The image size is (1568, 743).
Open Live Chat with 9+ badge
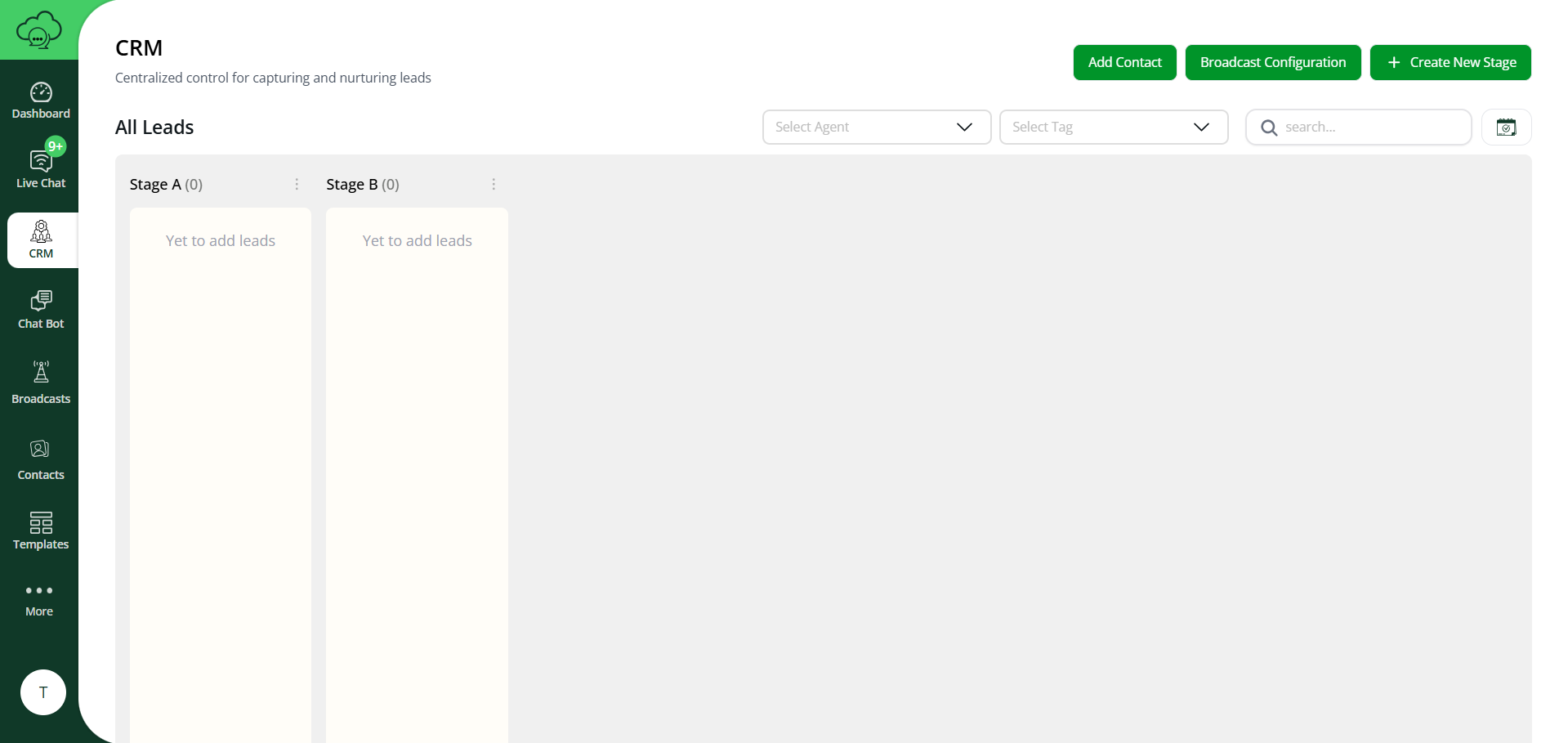(x=41, y=169)
